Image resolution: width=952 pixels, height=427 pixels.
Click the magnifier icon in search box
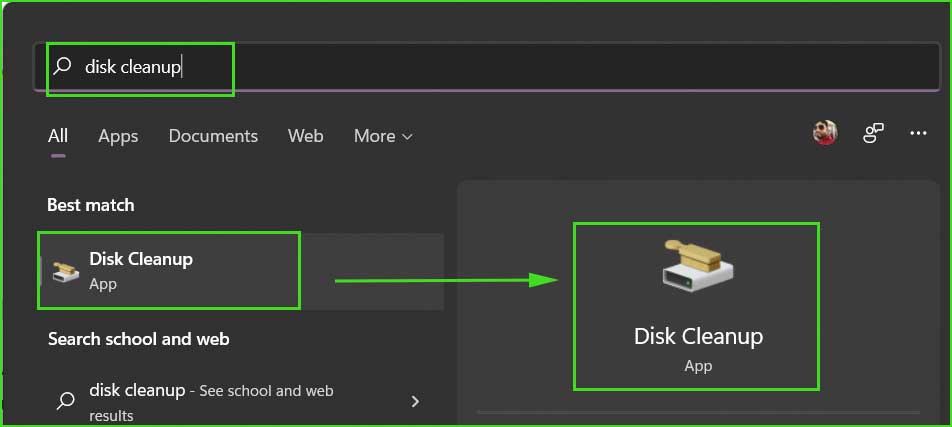(x=62, y=66)
